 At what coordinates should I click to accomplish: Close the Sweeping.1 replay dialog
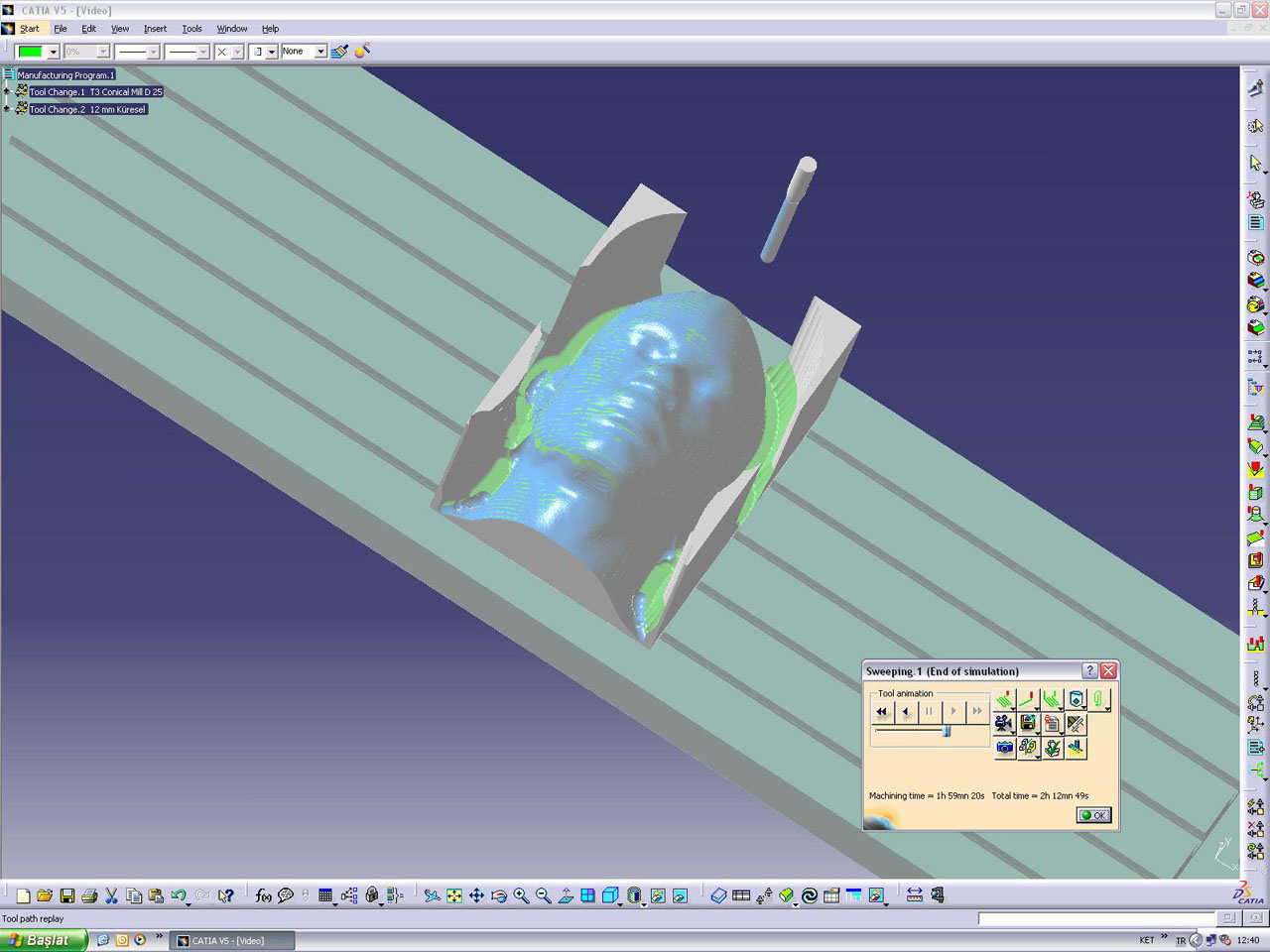pos(1109,671)
